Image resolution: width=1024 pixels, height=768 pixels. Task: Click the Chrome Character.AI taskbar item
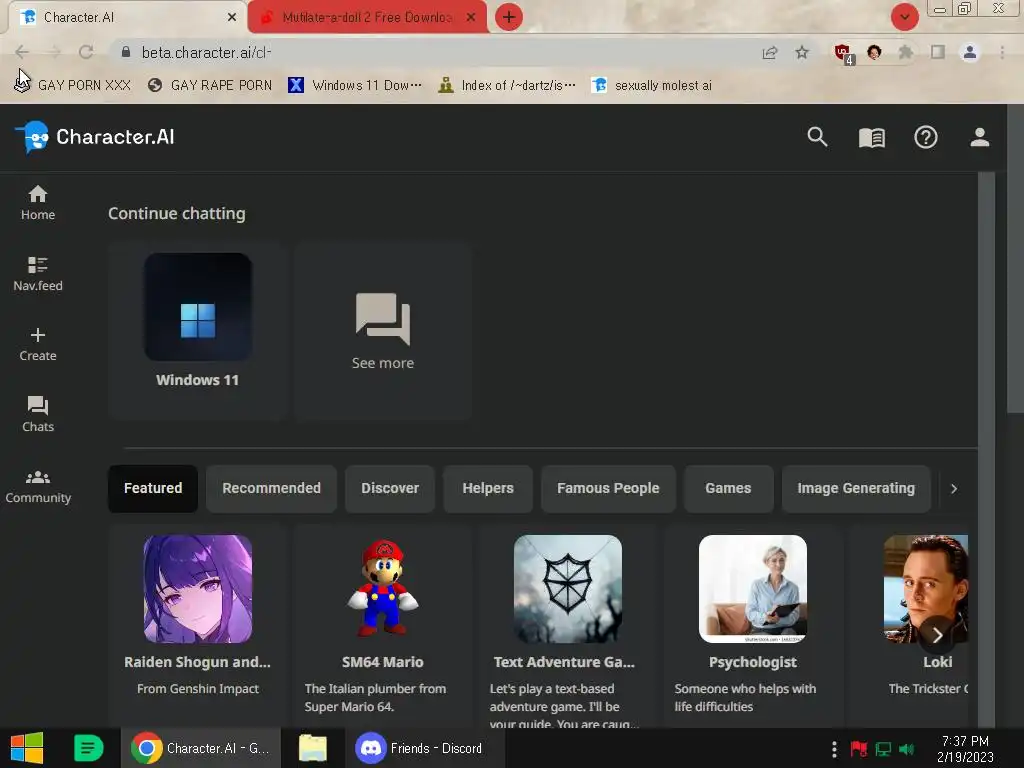200,748
